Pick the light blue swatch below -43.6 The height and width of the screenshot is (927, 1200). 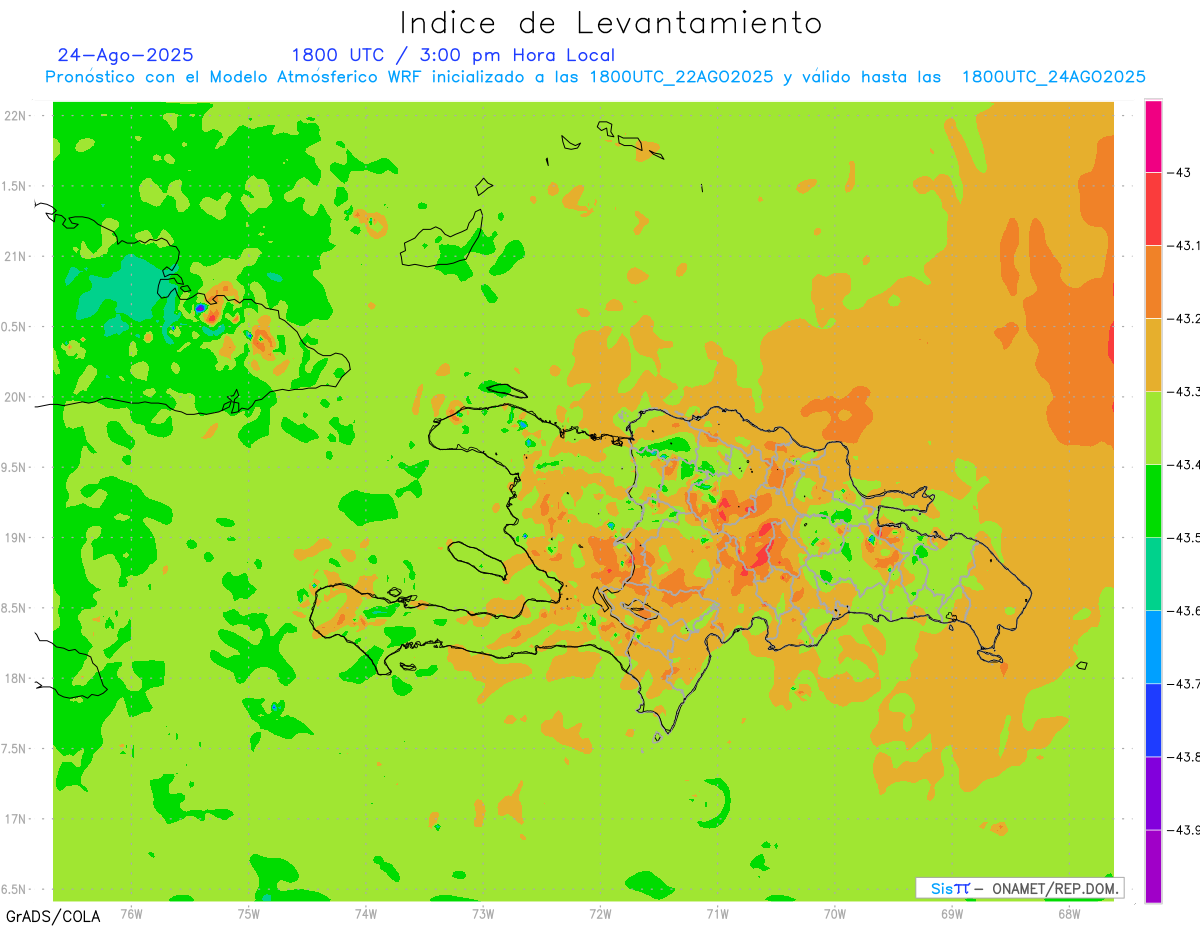pyautogui.click(x=1153, y=647)
